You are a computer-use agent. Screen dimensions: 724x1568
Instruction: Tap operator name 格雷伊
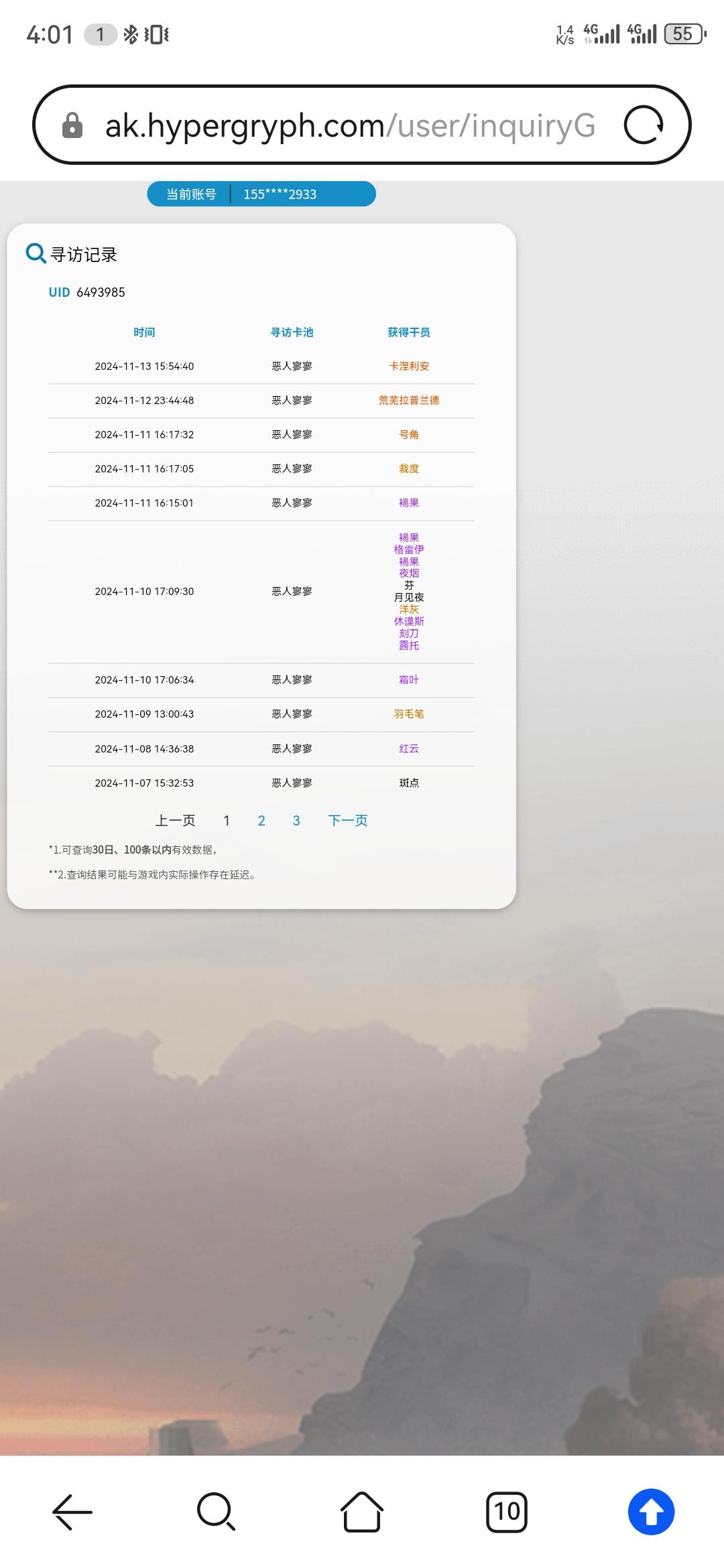click(x=409, y=549)
